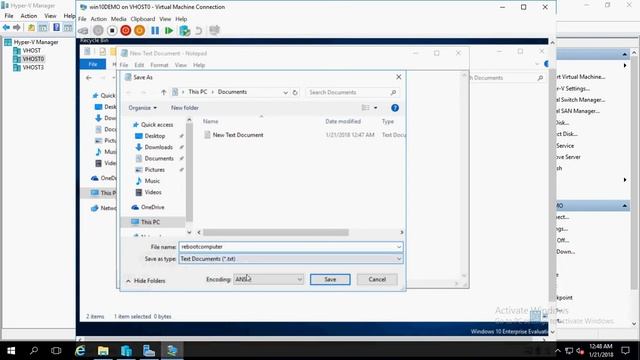640x360 pixels.
Task: Click the Save button
Action: (330, 280)
